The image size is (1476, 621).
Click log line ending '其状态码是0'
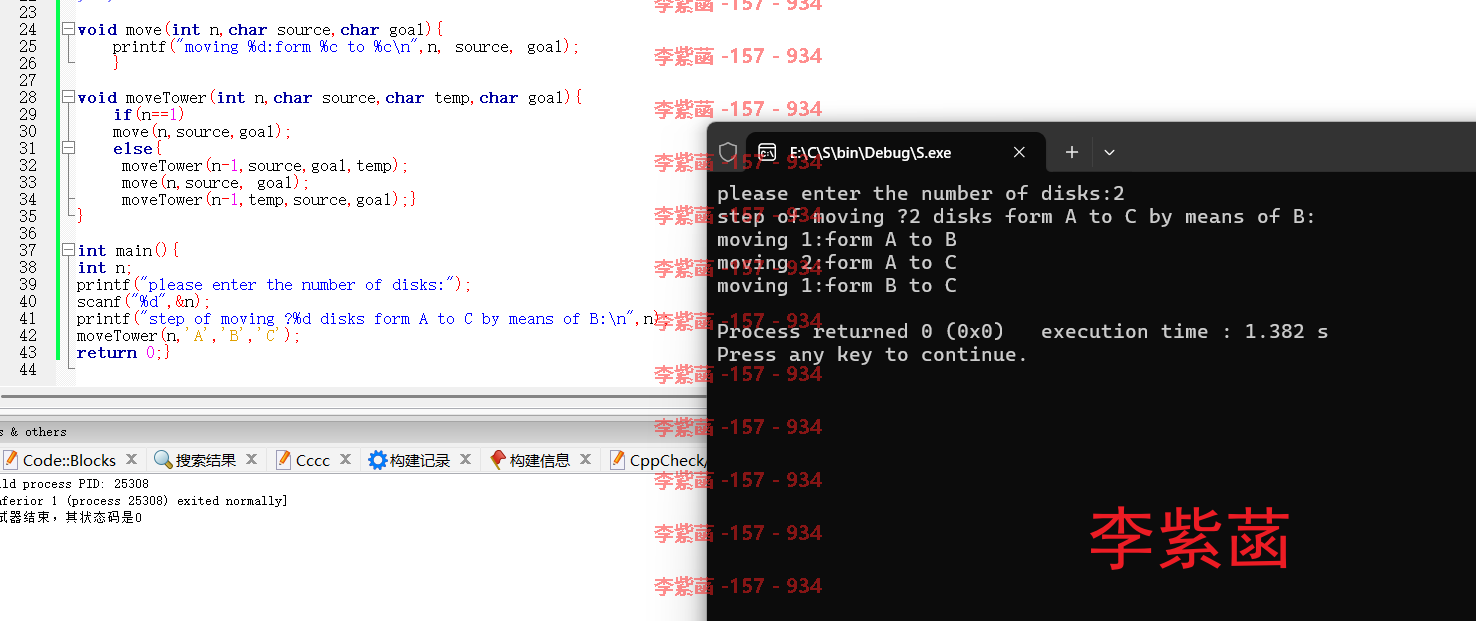coord(71,517)
